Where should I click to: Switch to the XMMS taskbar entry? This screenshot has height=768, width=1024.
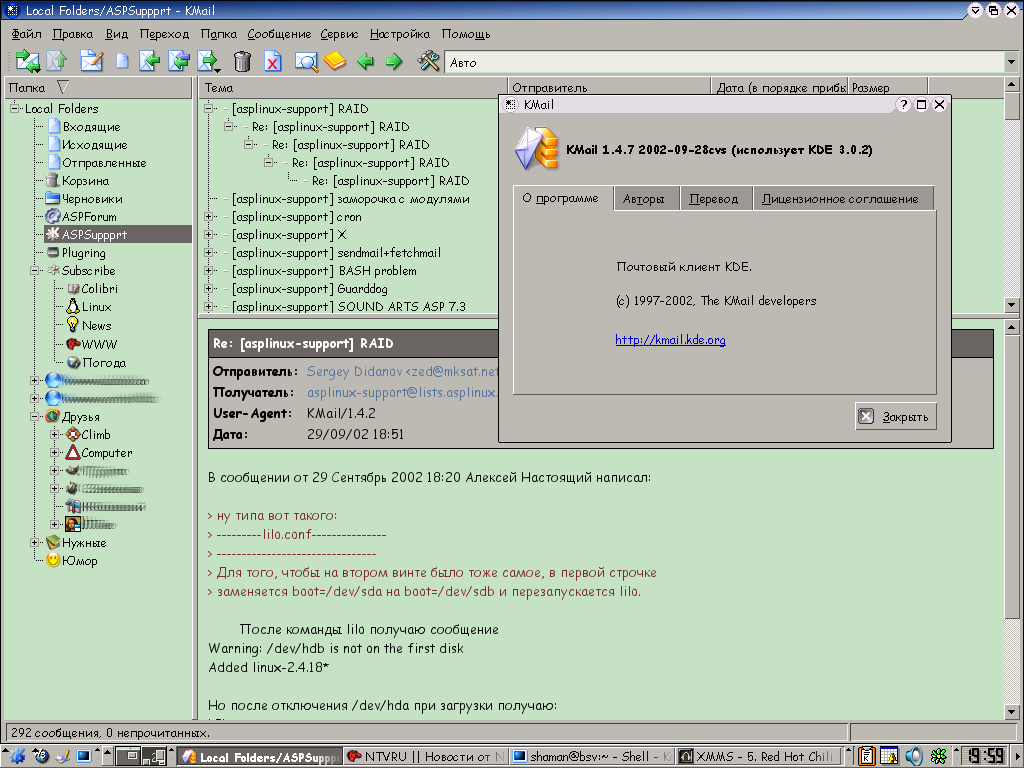[x=759, y=756]
